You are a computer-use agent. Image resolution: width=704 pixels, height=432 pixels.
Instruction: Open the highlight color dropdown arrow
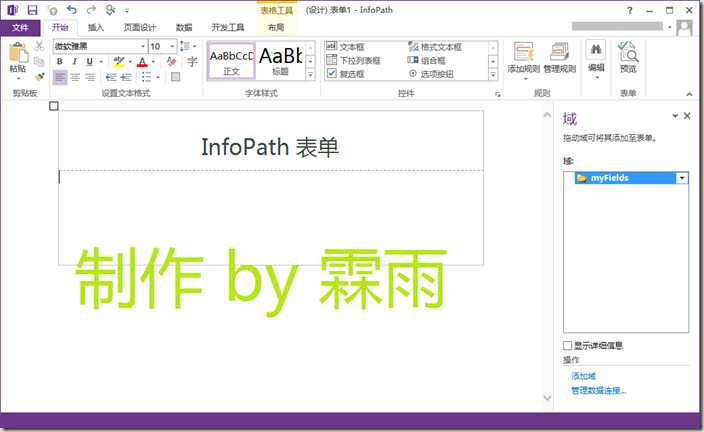click(x=130, y=62)
